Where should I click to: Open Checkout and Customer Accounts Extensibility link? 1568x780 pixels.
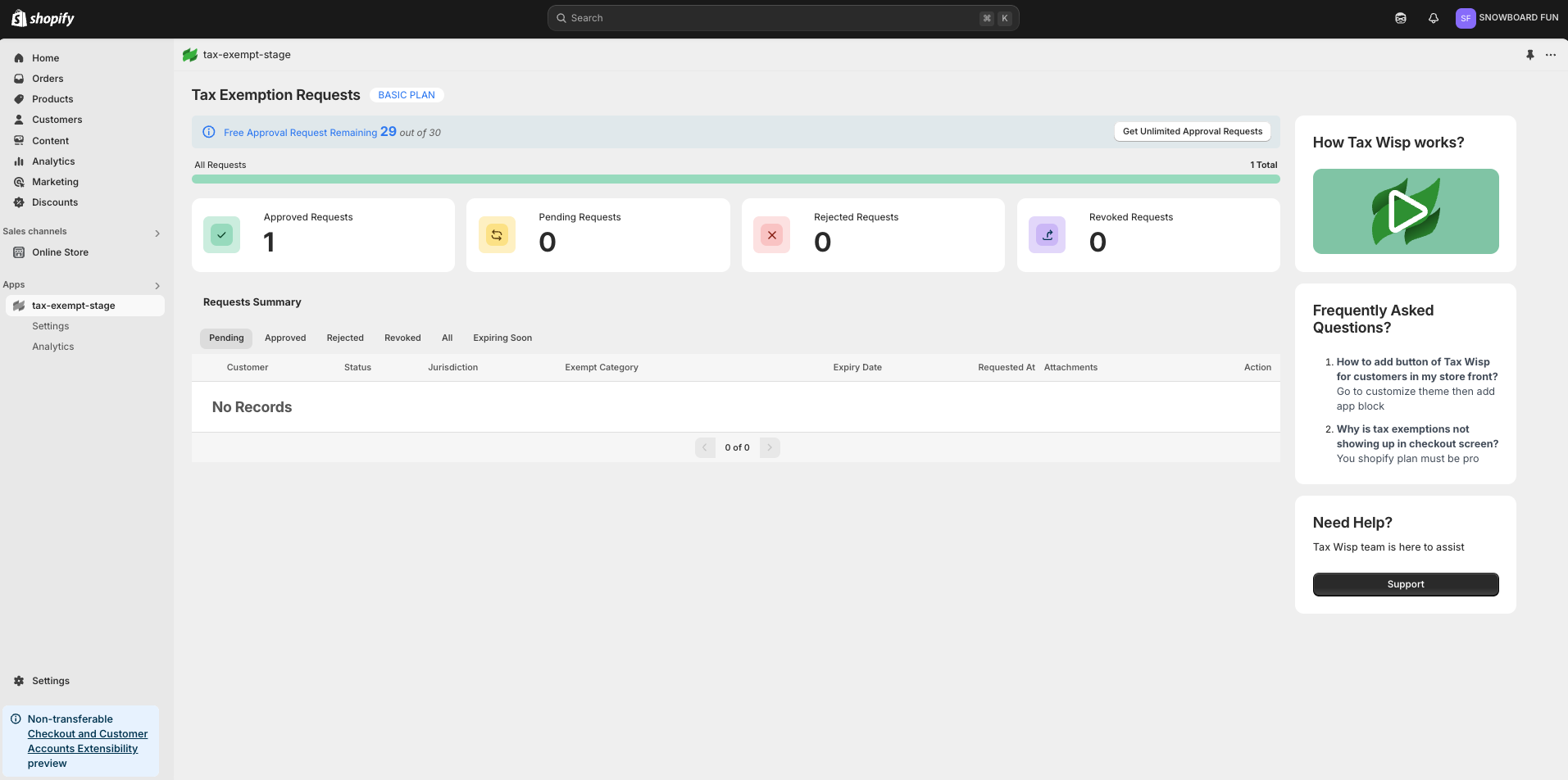click(88, 741)
